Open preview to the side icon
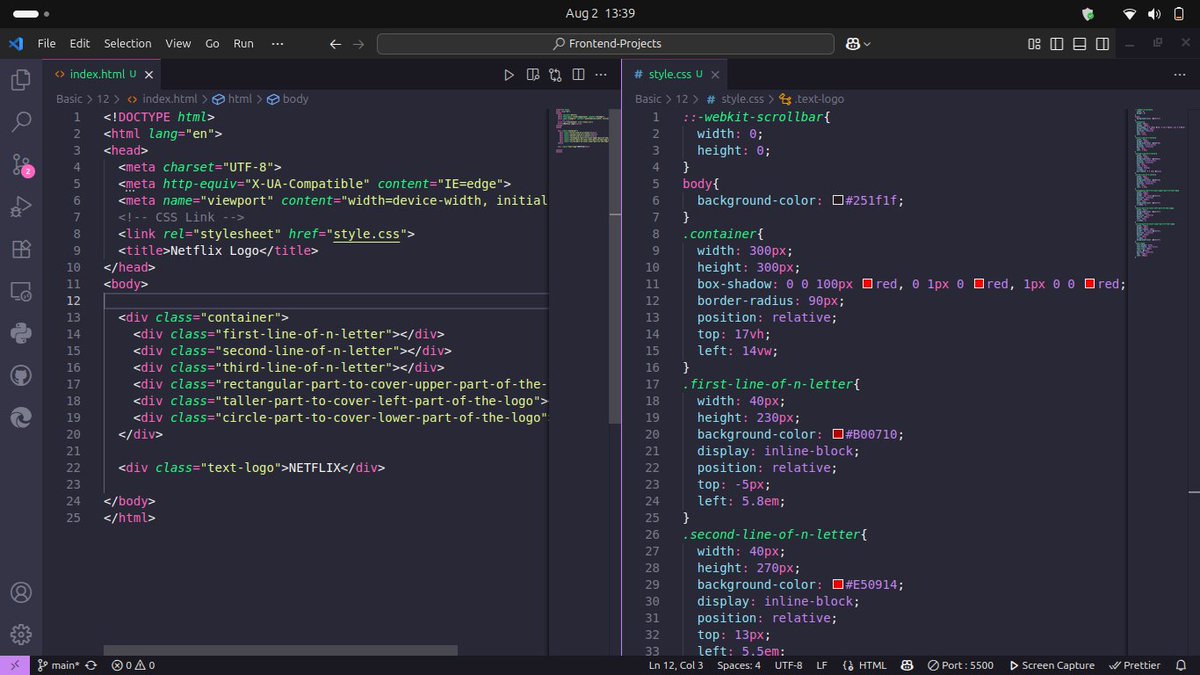 (x=532, y=74)
